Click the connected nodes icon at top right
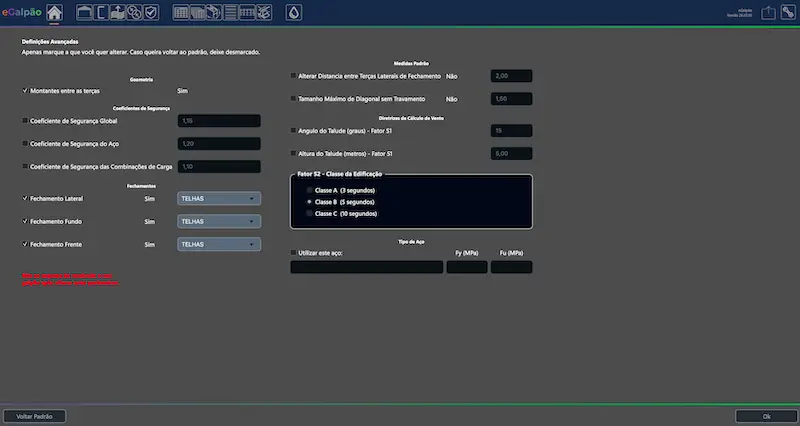The height and width of the screenshot is (426, 800). pos(788,13)
